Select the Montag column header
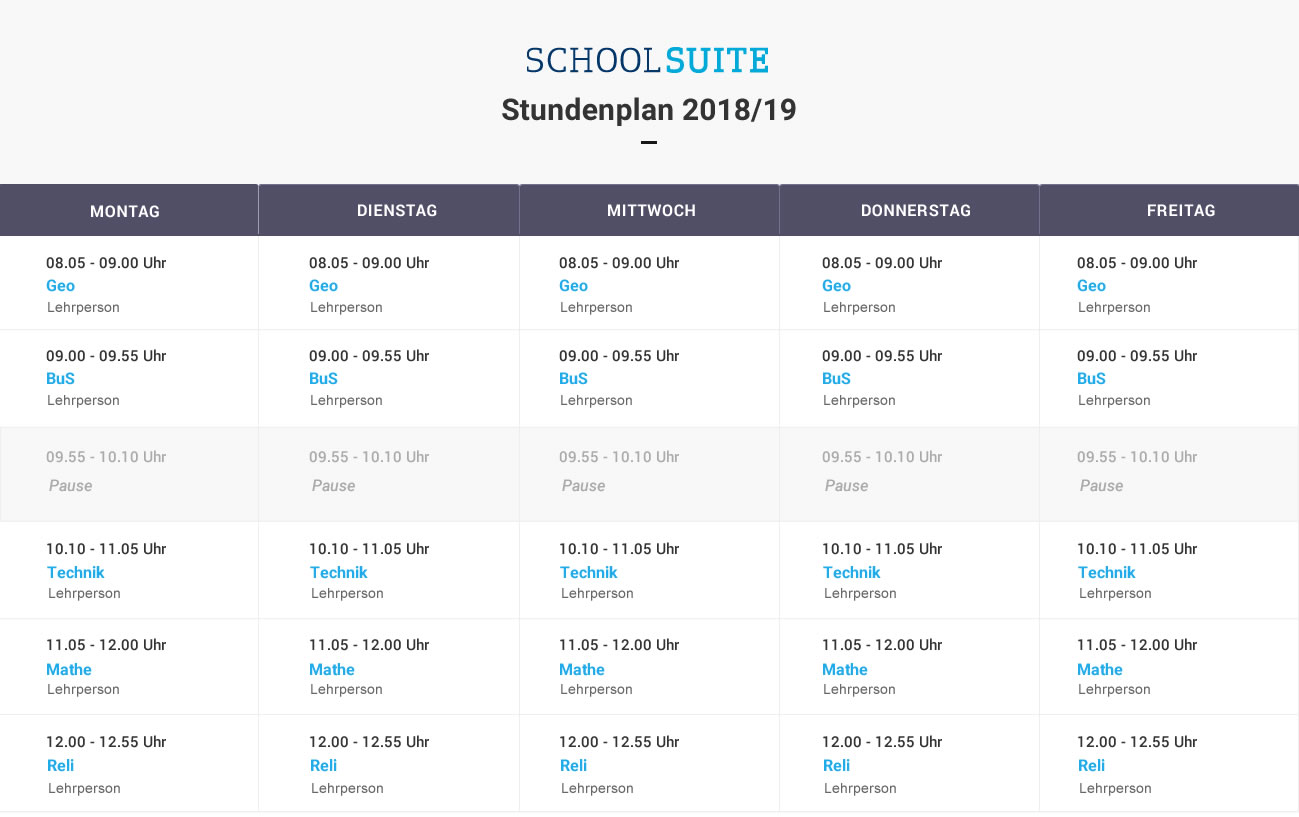The height and width of the screenshot is (817, 1299). [x=125, y=211]
